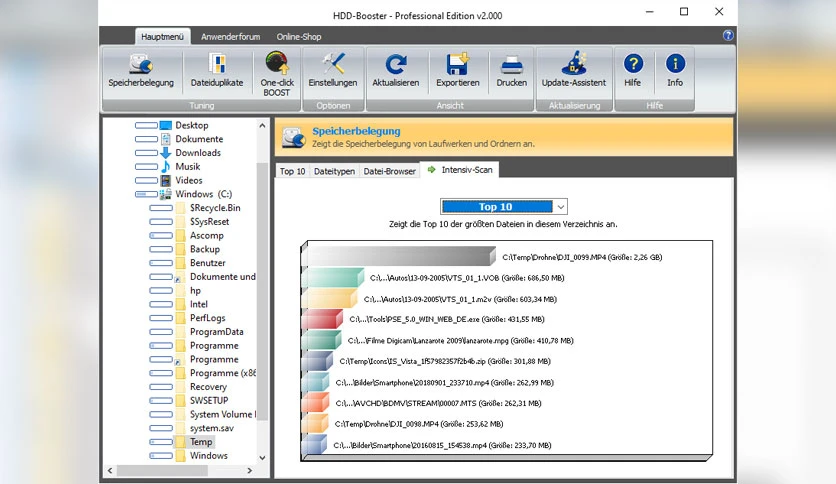Start the Update-Assistent wizard

coord(574,71)
